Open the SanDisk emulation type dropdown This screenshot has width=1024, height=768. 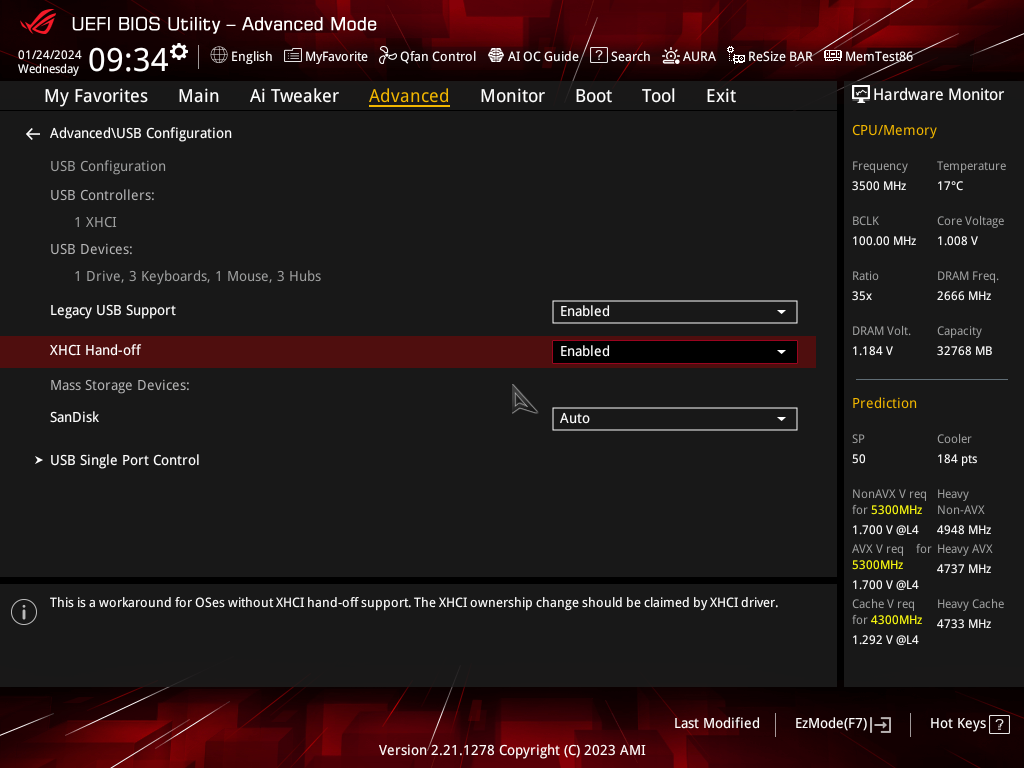(674, 418)
